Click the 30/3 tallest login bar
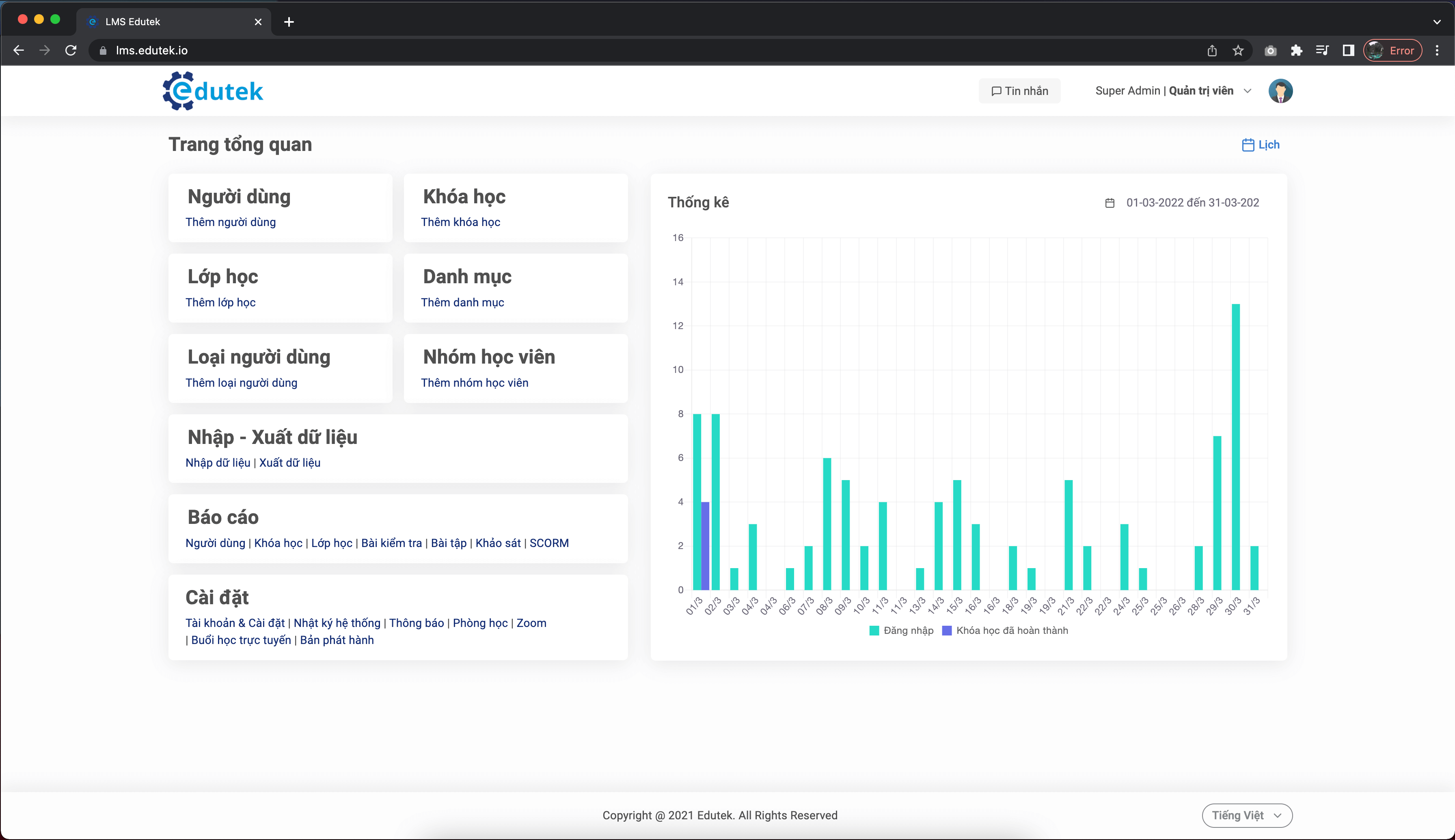 [x=1235, y=446]
